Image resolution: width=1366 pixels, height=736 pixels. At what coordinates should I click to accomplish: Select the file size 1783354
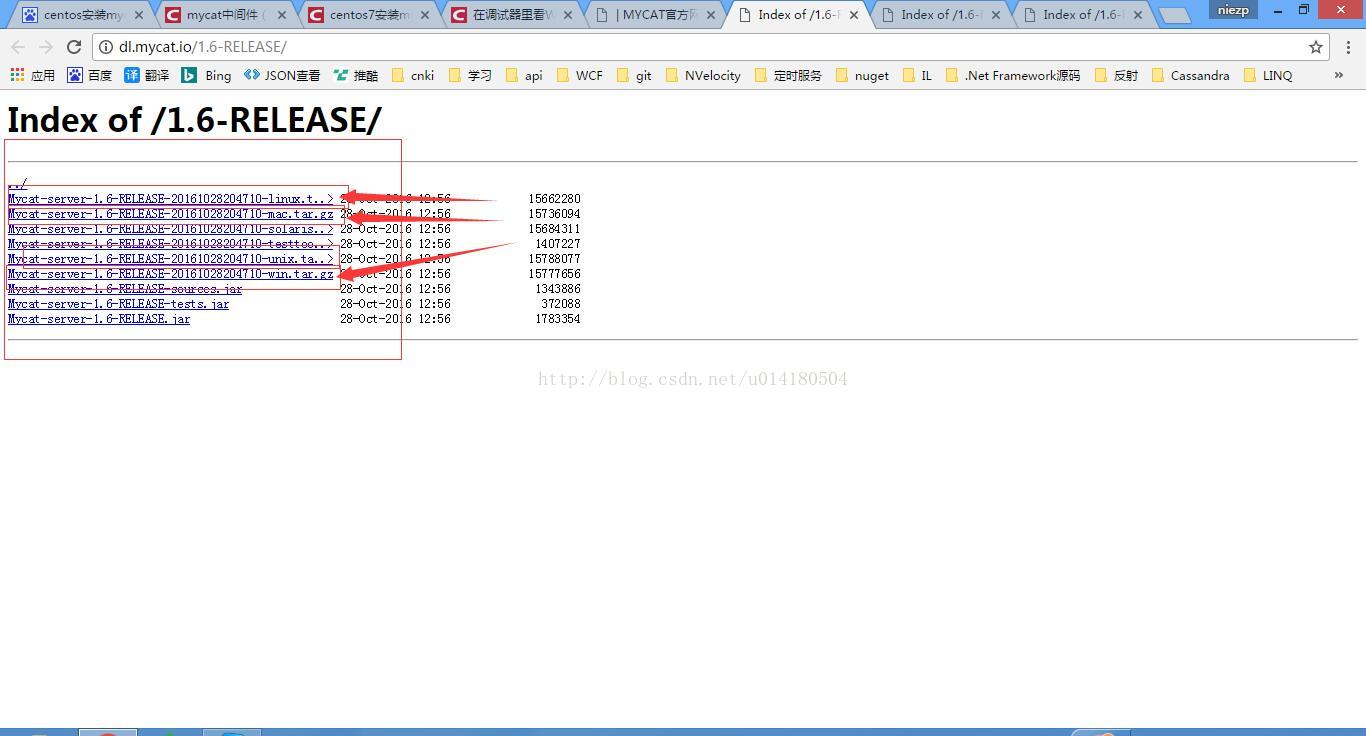pyautogui.click(x=557, y=318)
